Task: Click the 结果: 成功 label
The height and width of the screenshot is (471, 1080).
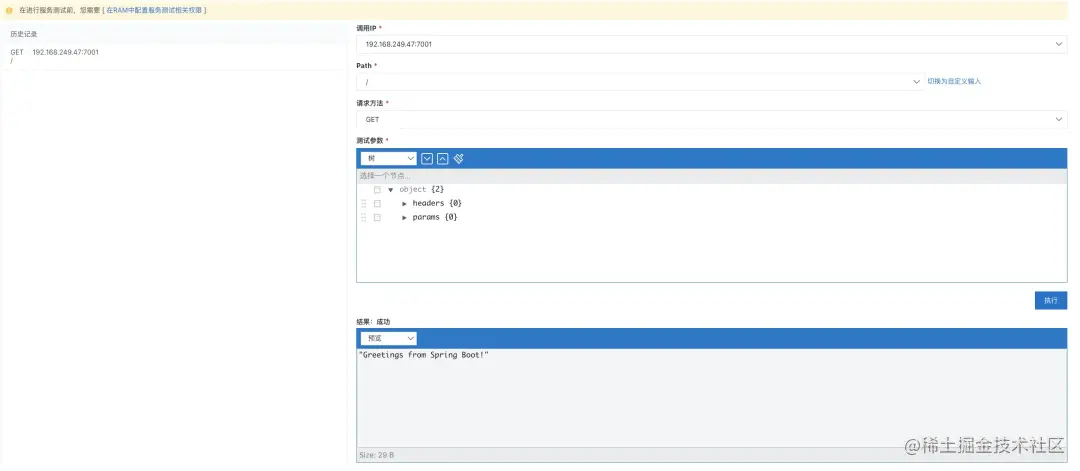Action: click(x=373, y=322)
